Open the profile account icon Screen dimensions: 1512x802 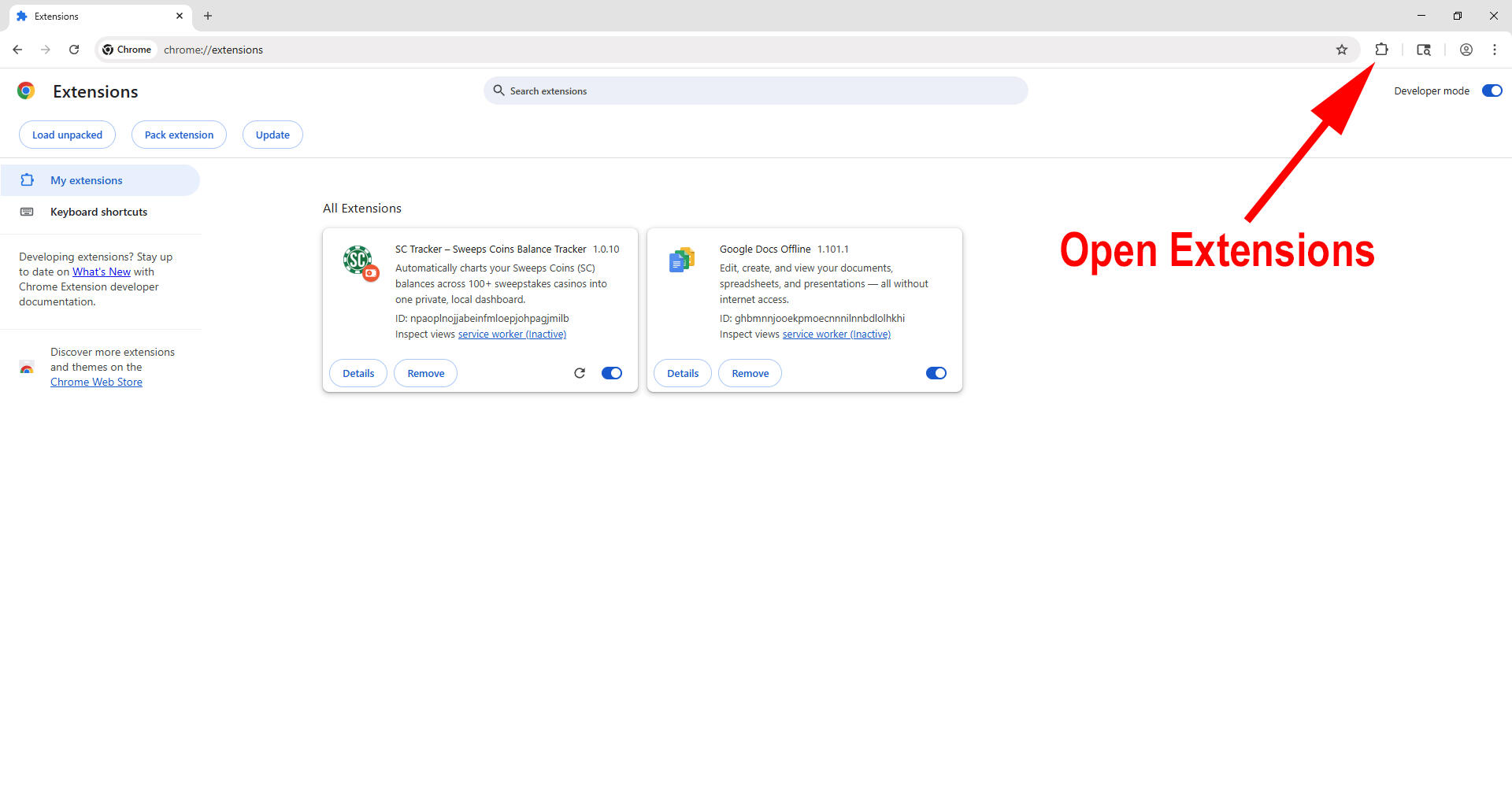(x=1466, y=50)
